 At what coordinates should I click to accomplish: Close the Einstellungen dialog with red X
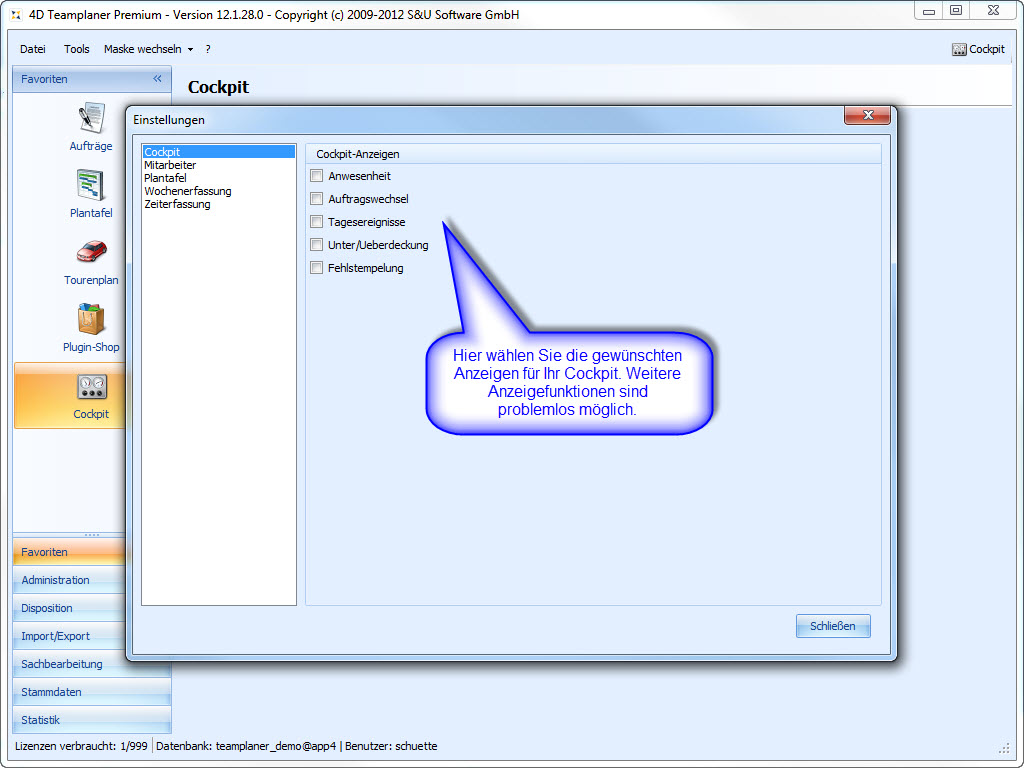[x=867, y=116]
